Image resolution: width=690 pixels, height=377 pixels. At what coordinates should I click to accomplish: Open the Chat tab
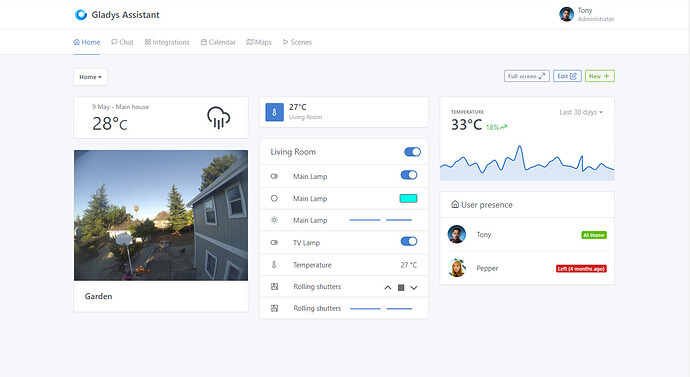122,42
